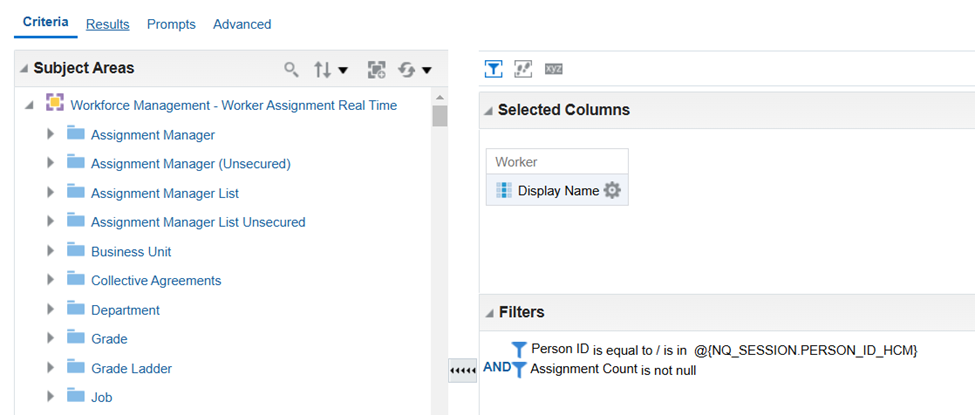Switch to the Prompts tab
Screen dimensions: 975x415
[171, 24]
